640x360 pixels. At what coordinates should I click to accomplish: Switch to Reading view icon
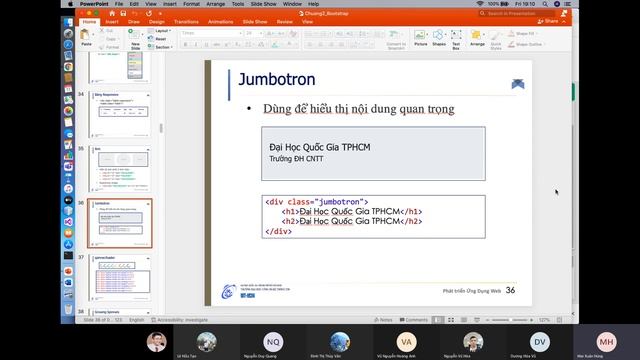(464, 320)
